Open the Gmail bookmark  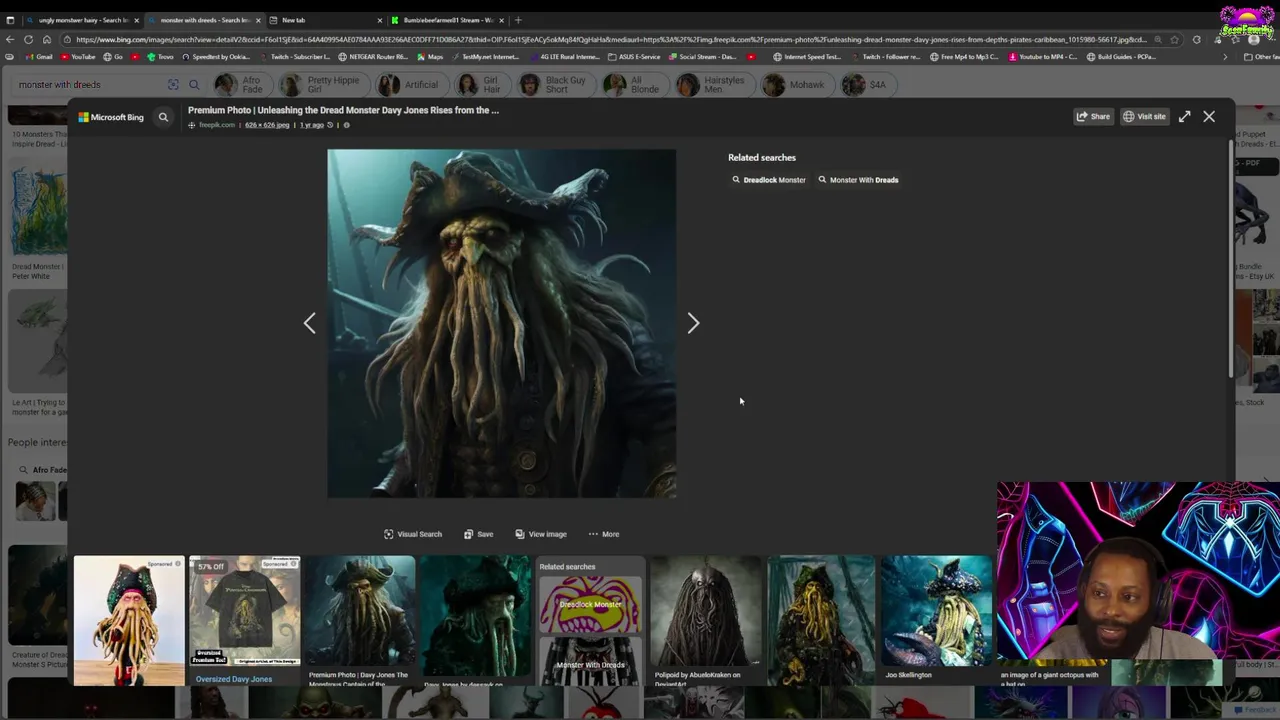pos(38,57)
